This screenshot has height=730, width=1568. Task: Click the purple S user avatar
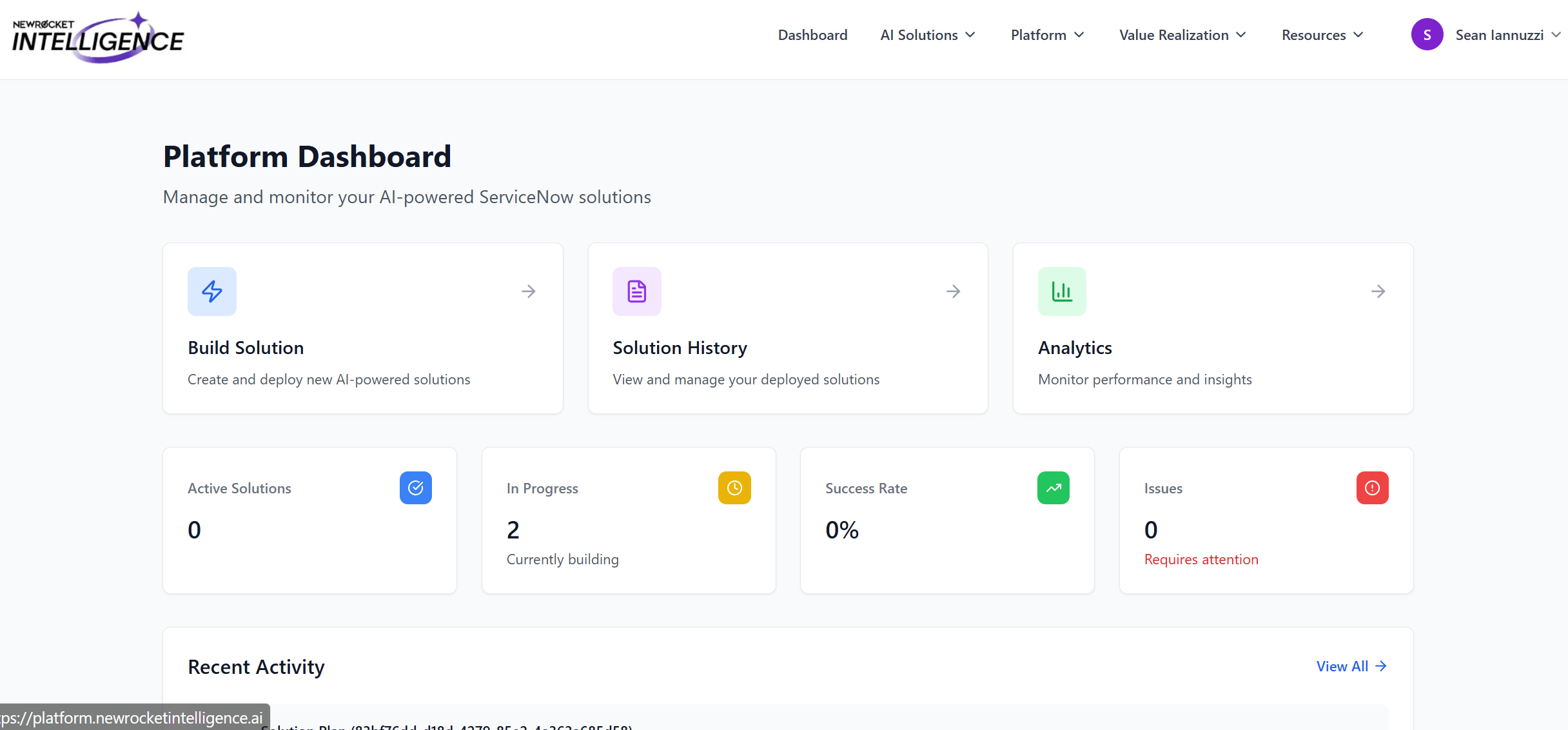point(1427,35)
